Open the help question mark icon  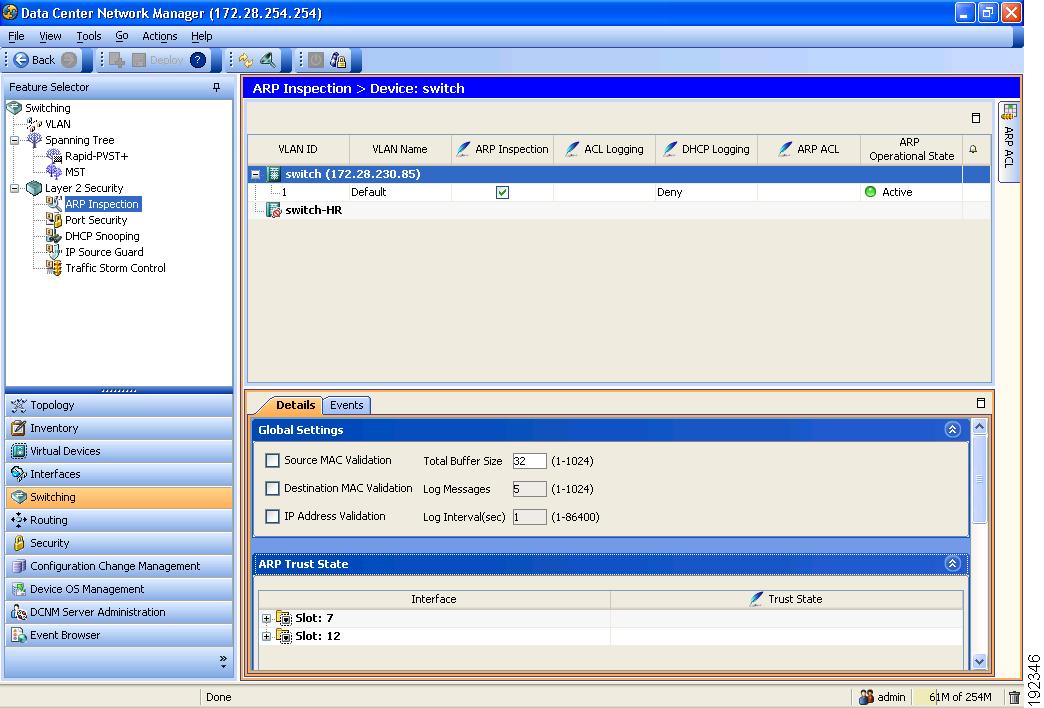coord(198,60)
